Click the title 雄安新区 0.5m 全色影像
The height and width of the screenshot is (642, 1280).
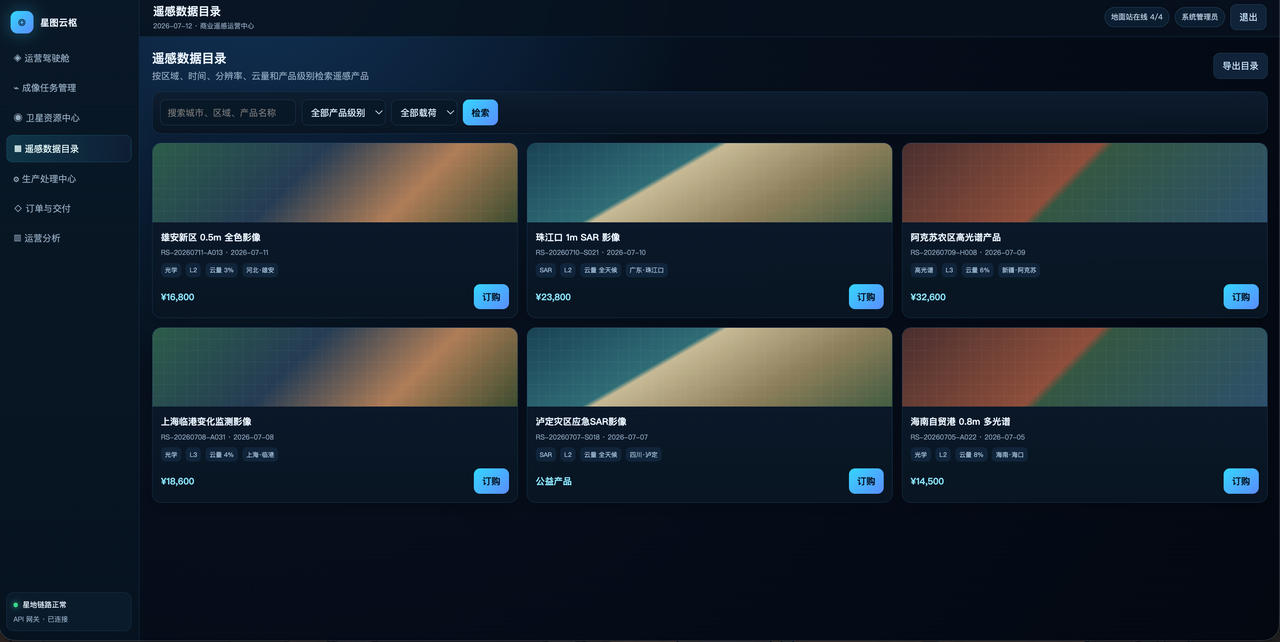click(211, 238)
